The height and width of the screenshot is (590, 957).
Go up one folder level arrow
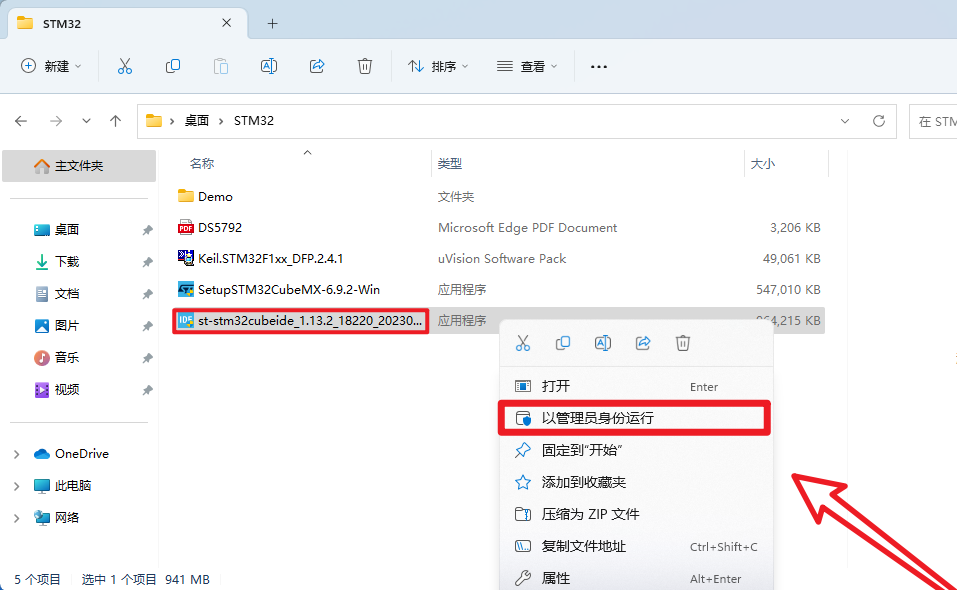[115, 121]
